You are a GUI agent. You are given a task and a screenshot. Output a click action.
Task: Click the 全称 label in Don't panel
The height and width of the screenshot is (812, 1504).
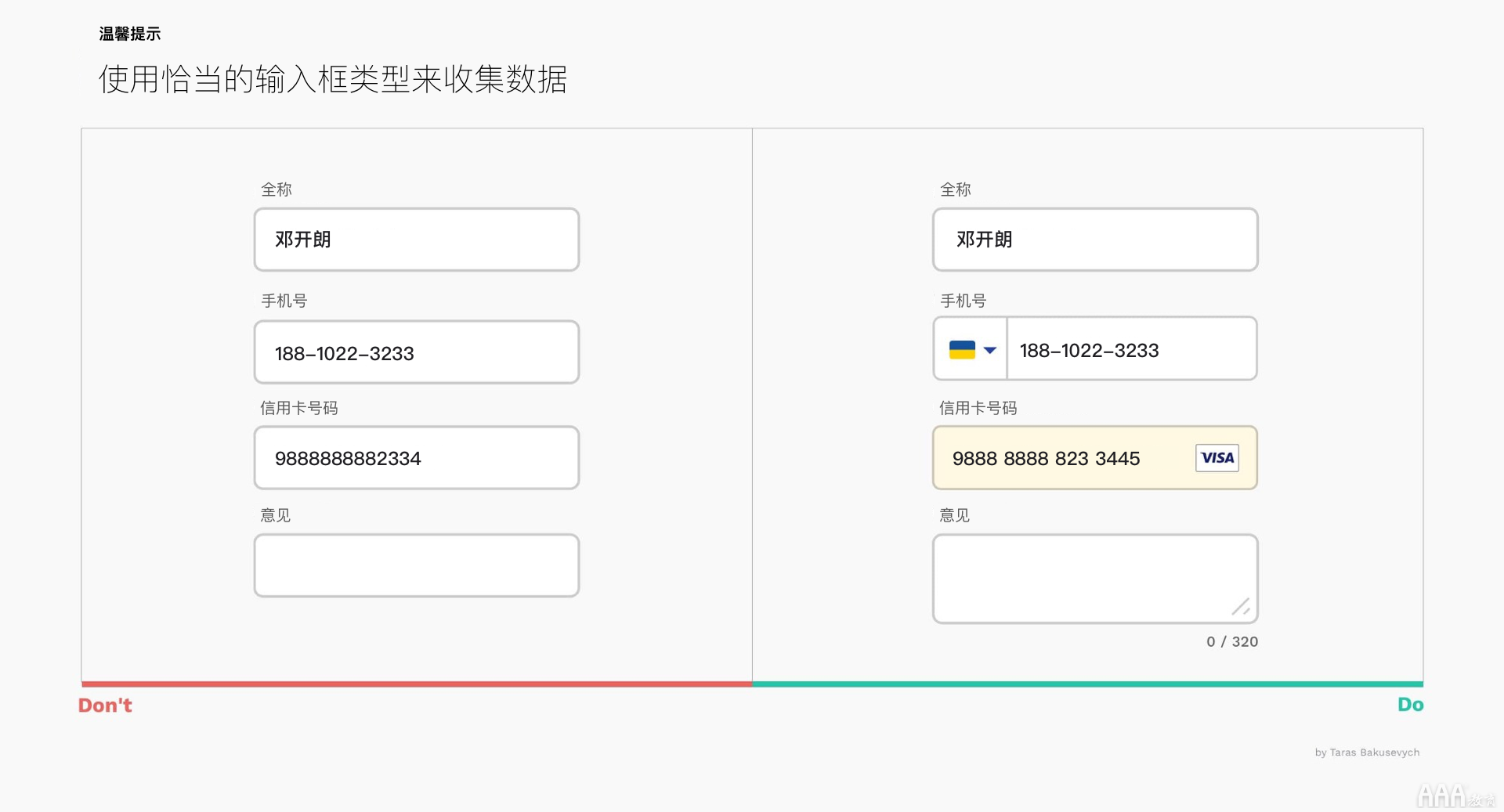point(277,189)
